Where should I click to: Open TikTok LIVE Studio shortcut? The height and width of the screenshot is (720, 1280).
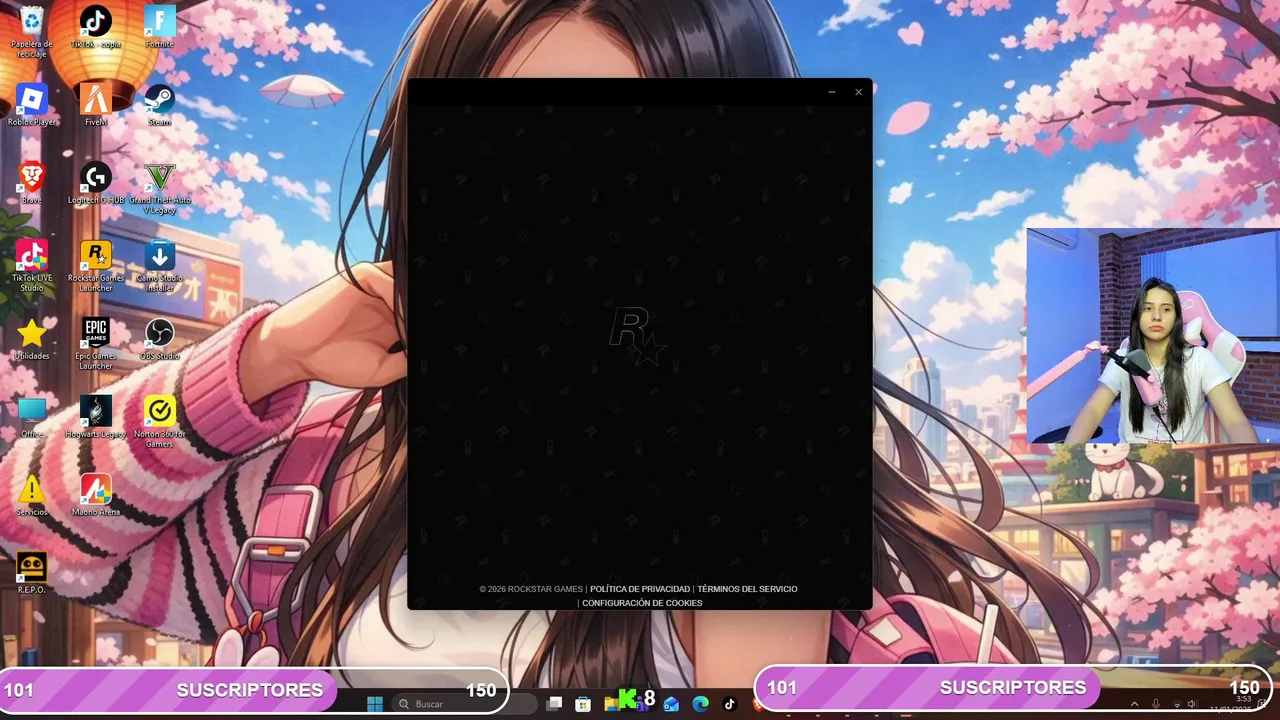pos(32,266)
